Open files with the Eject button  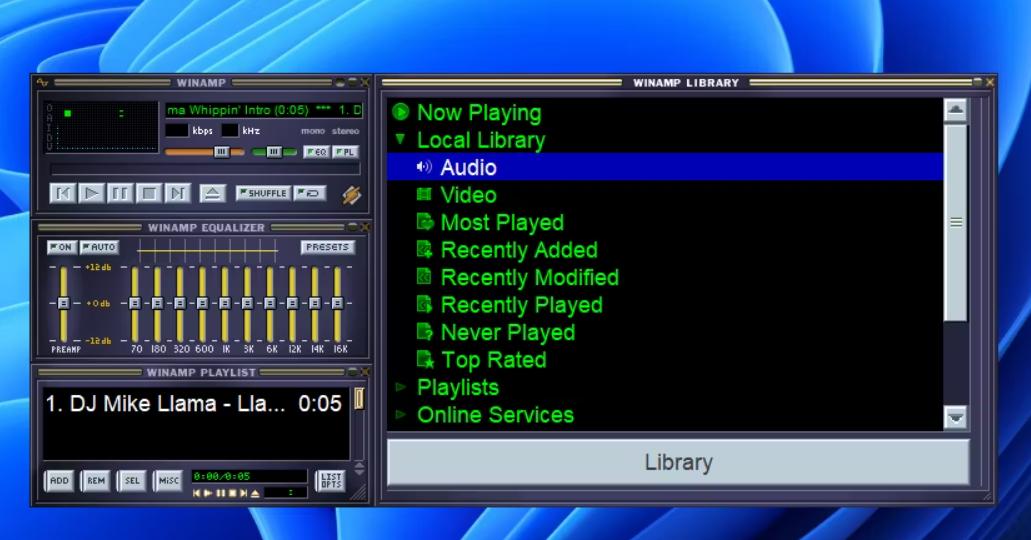pyautogui.click(x=212, y=193)
